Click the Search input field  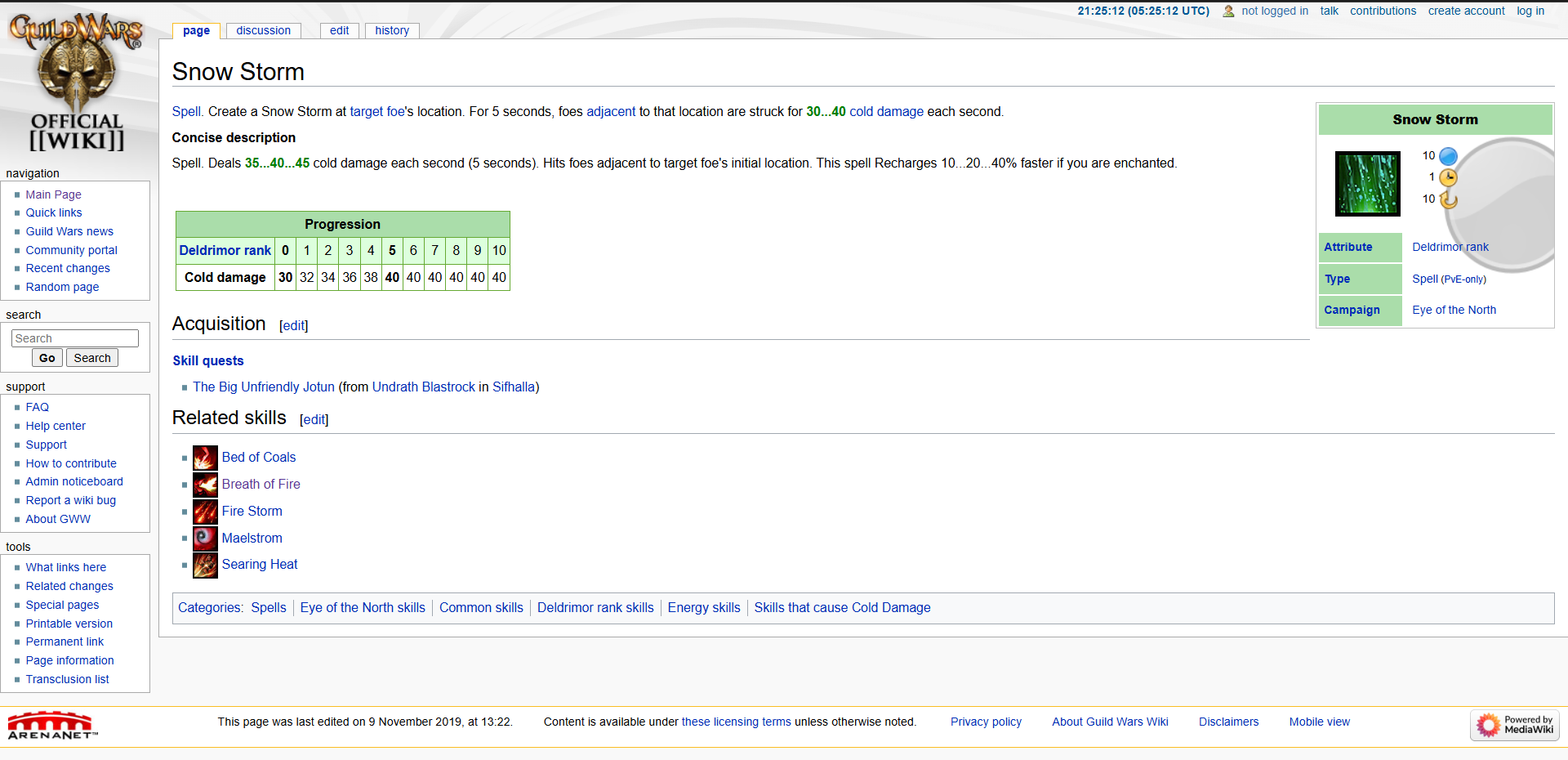coord(75,338)
